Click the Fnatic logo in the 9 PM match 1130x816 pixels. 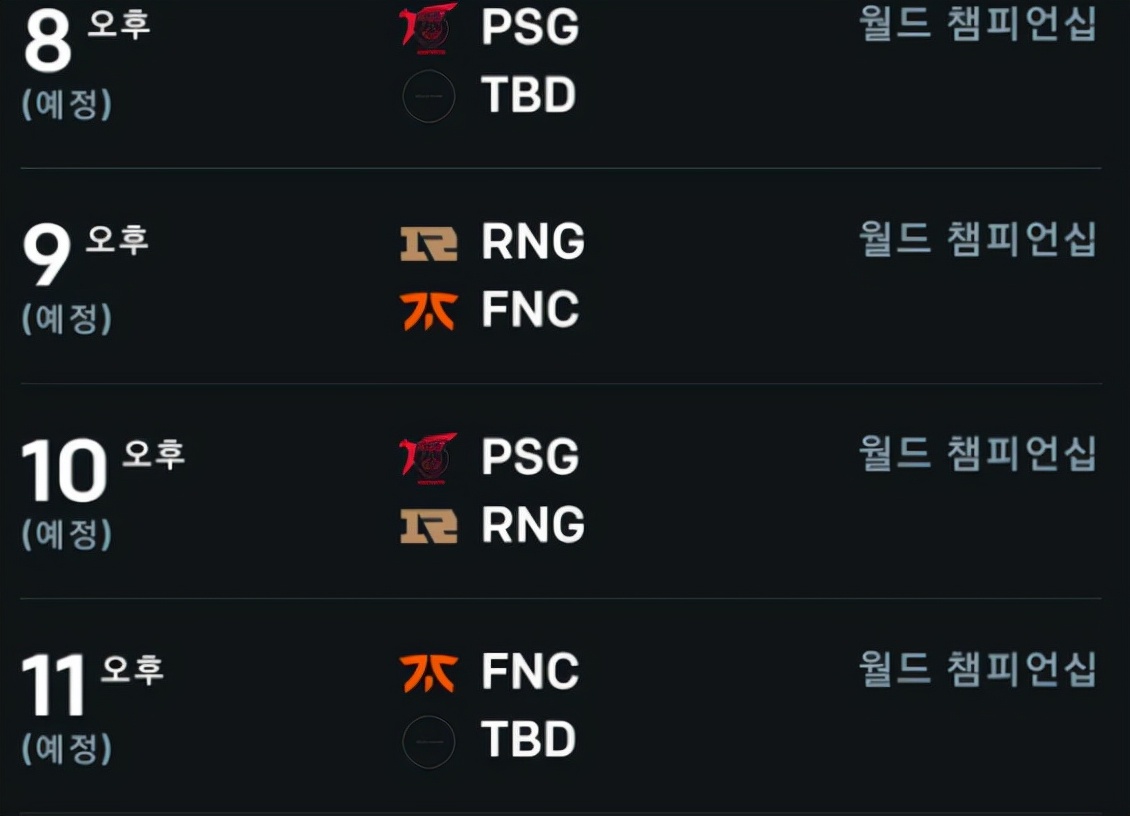428,311
